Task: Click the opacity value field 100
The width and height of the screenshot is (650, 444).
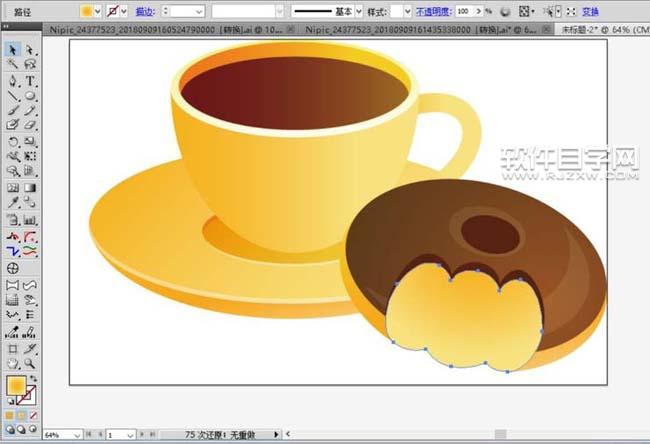Action: pos(464,12)
